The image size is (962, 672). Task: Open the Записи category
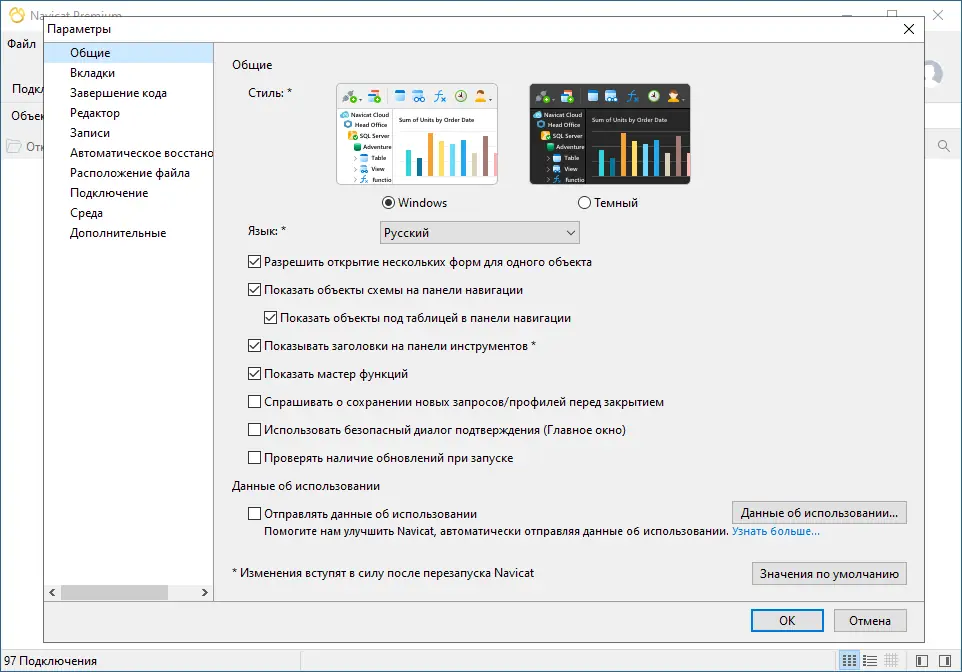pos(129,133)
